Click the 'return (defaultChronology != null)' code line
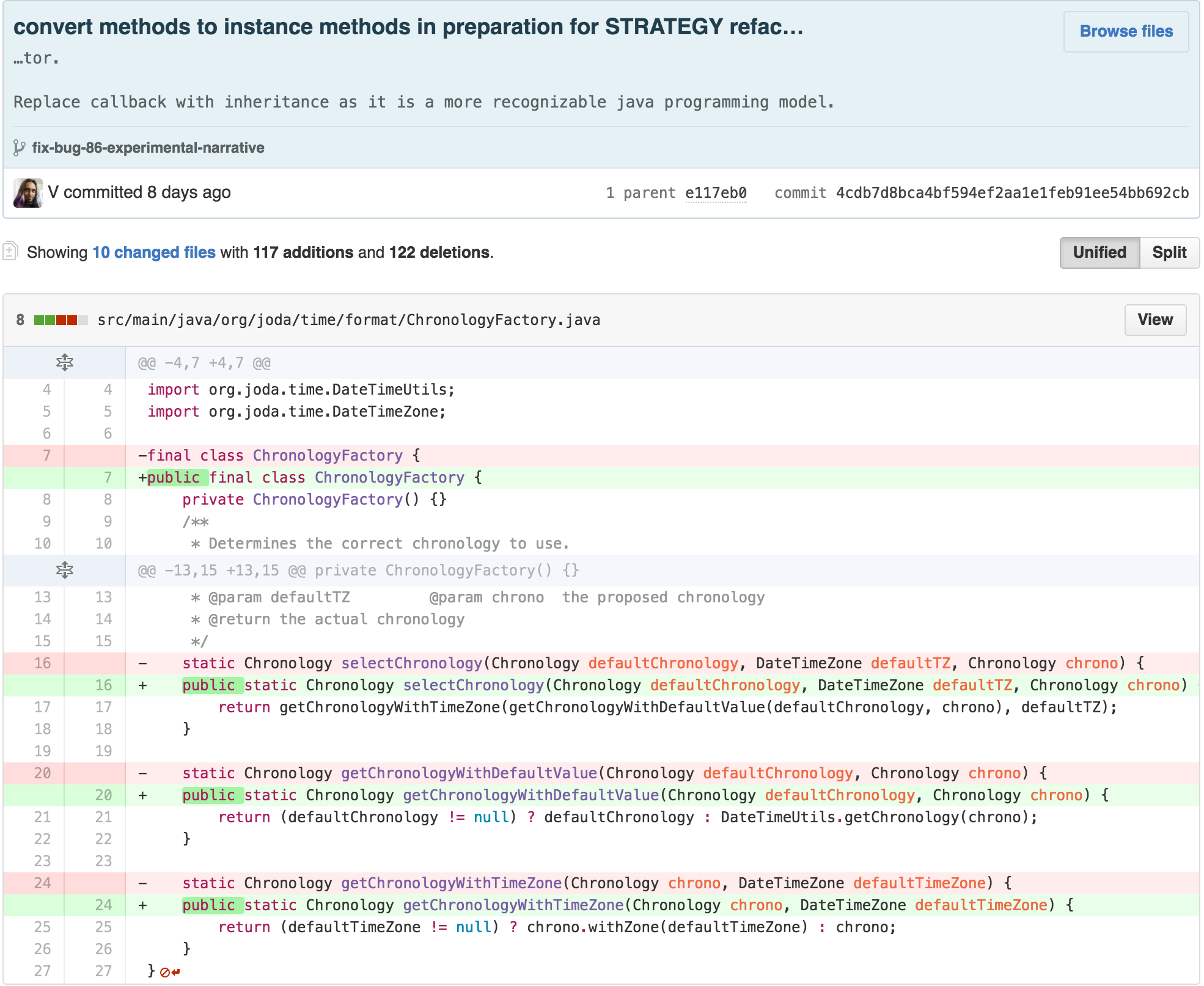This screenshot has width=1204, height=986. tap(628, 817)
